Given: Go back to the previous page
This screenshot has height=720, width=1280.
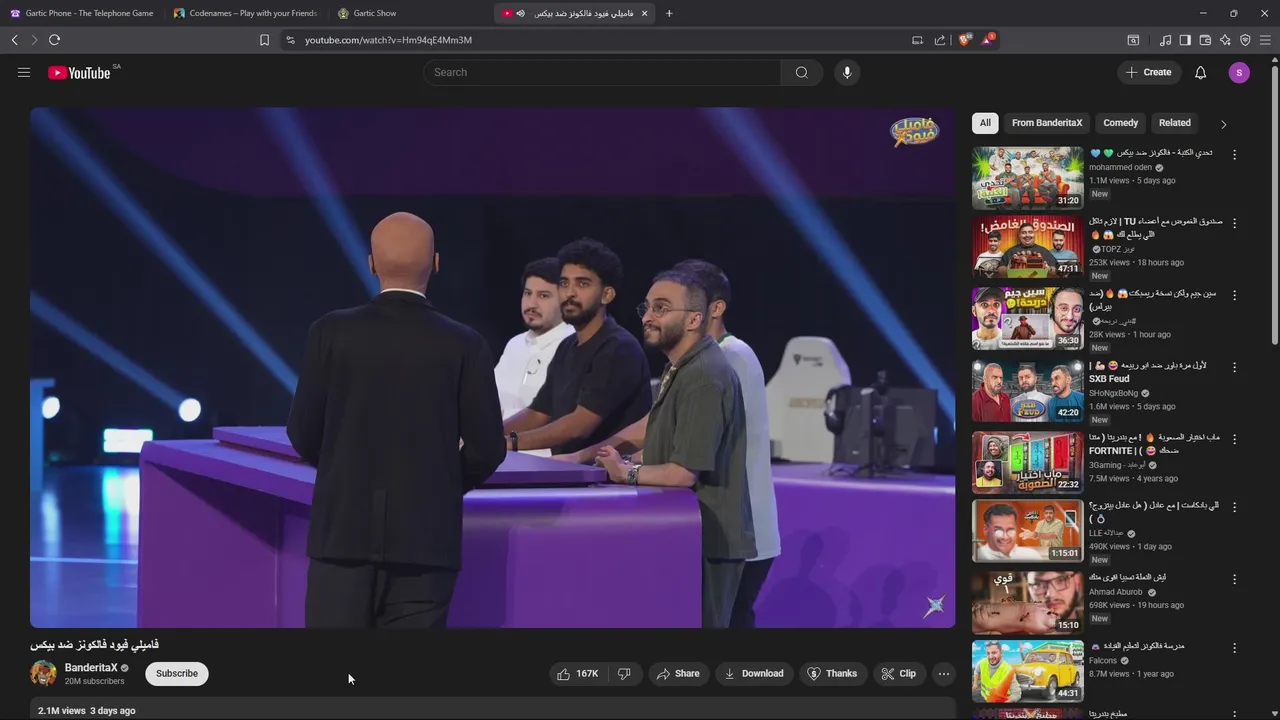Looking at the screenshot, I should point(14,40).
